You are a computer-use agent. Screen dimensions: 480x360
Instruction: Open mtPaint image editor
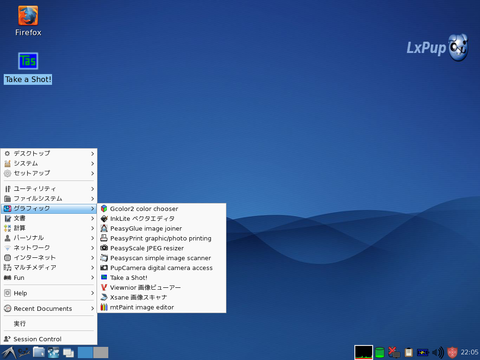(161, 307)
